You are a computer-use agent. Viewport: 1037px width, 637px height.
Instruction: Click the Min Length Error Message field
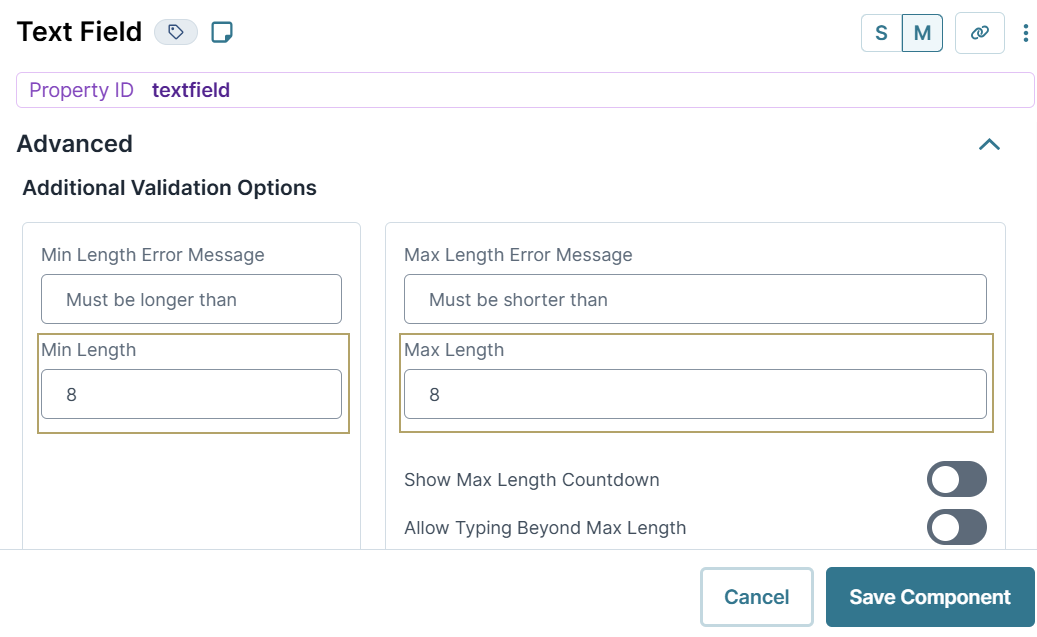191,299
